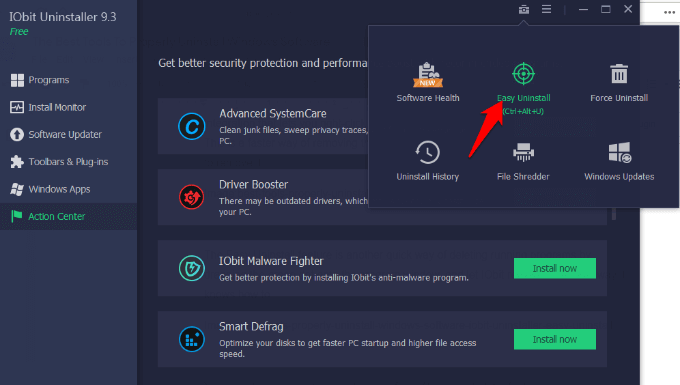Click the Smart Defrag icon
Screen dimensions: 680x385
[x=192, y=339]
